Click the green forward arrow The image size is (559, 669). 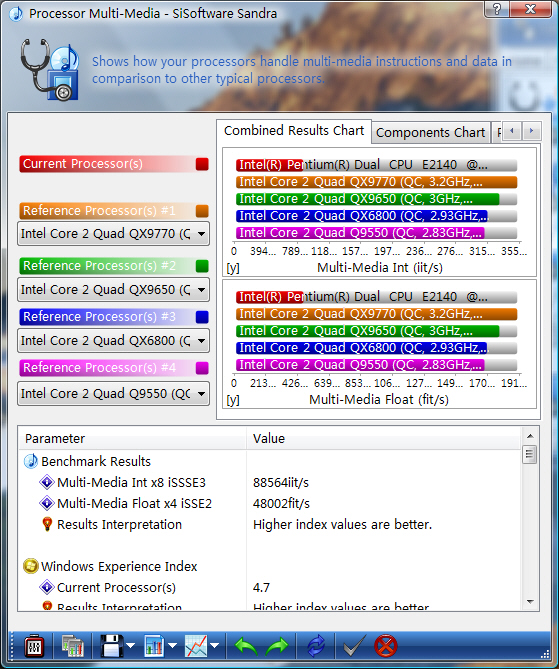click(x=277, y=646)
